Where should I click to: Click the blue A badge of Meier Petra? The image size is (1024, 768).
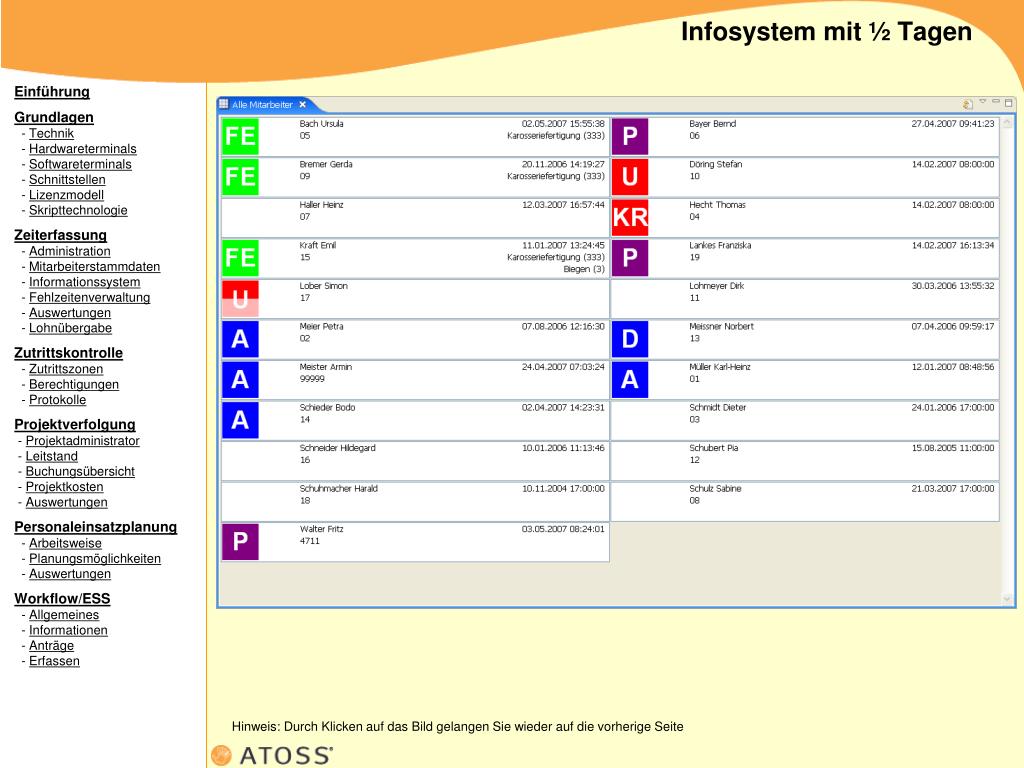[240, 339]
